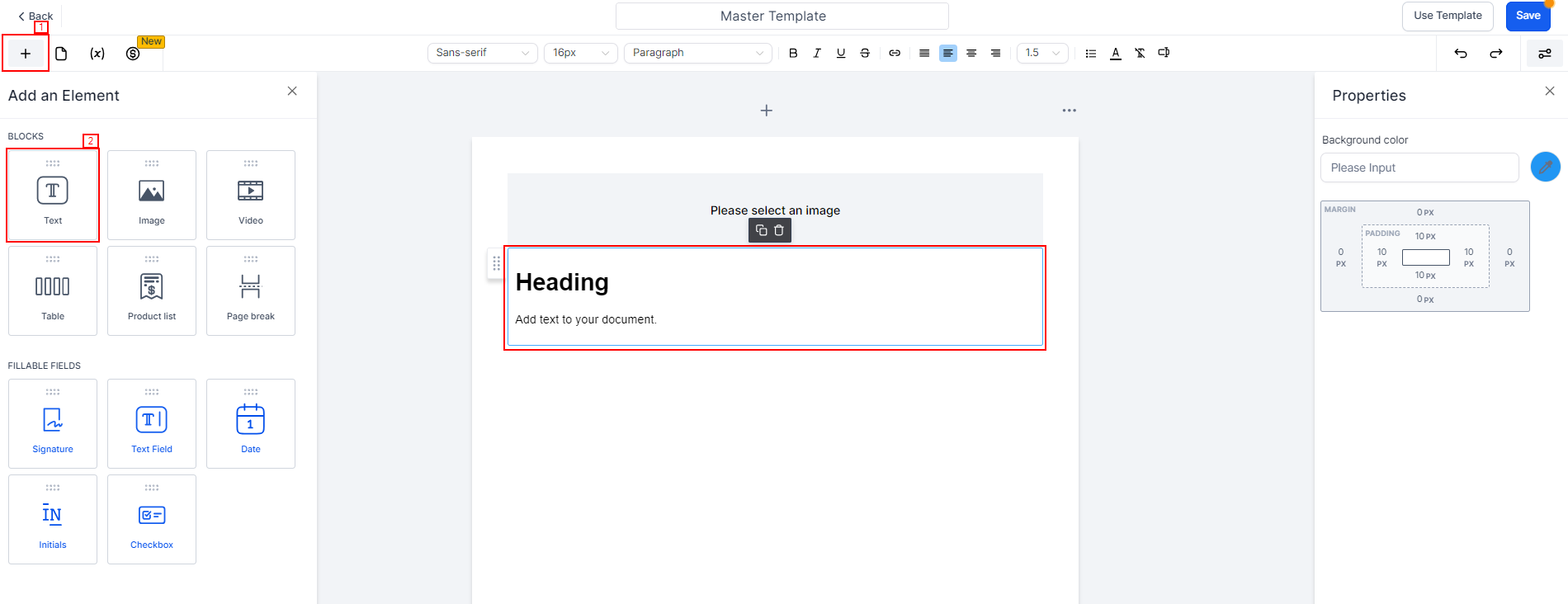Click the 'Please select an image' placeholder
This screenshot has height=604, width=1568.
(775, 210)
